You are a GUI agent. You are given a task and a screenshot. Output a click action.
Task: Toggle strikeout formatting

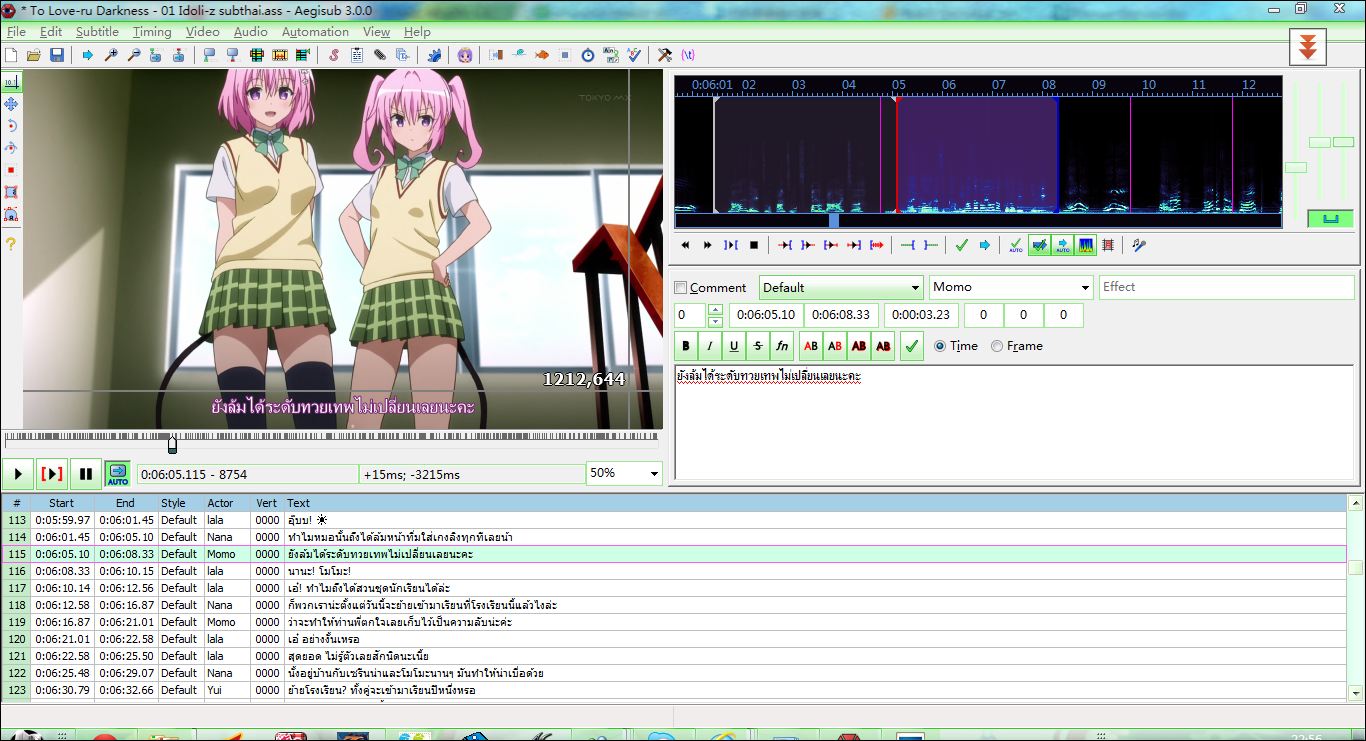(x=758, y=346)
